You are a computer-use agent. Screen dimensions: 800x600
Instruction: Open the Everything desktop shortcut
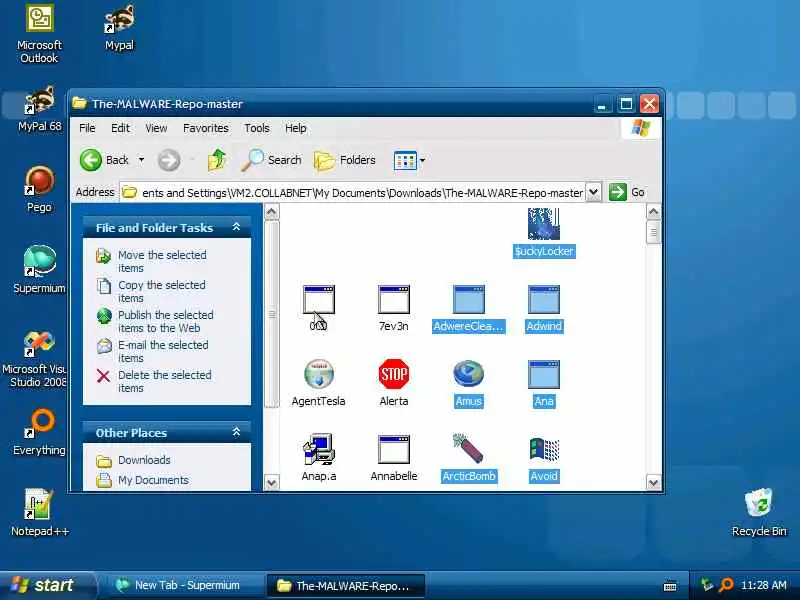39,432
